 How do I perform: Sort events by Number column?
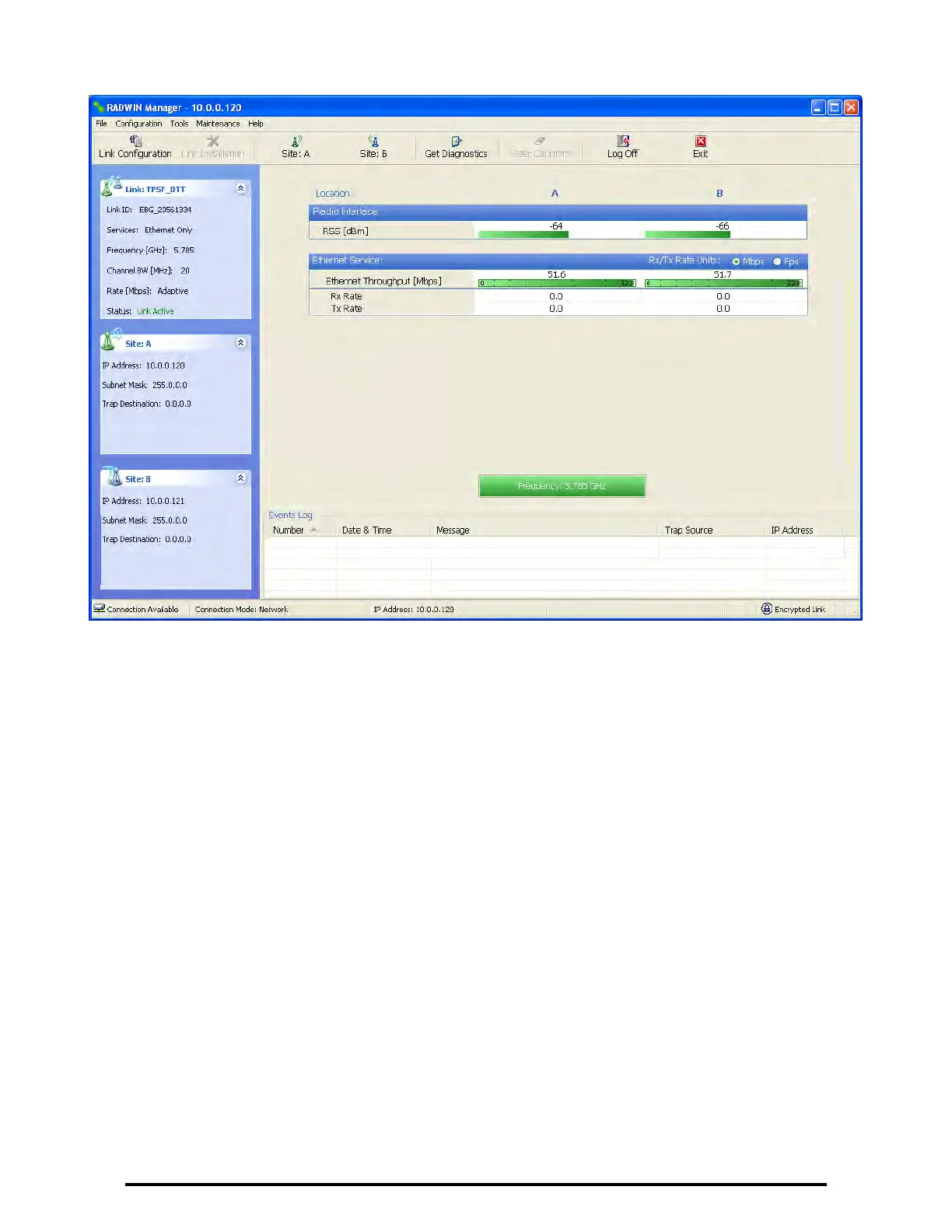[300, 530]
